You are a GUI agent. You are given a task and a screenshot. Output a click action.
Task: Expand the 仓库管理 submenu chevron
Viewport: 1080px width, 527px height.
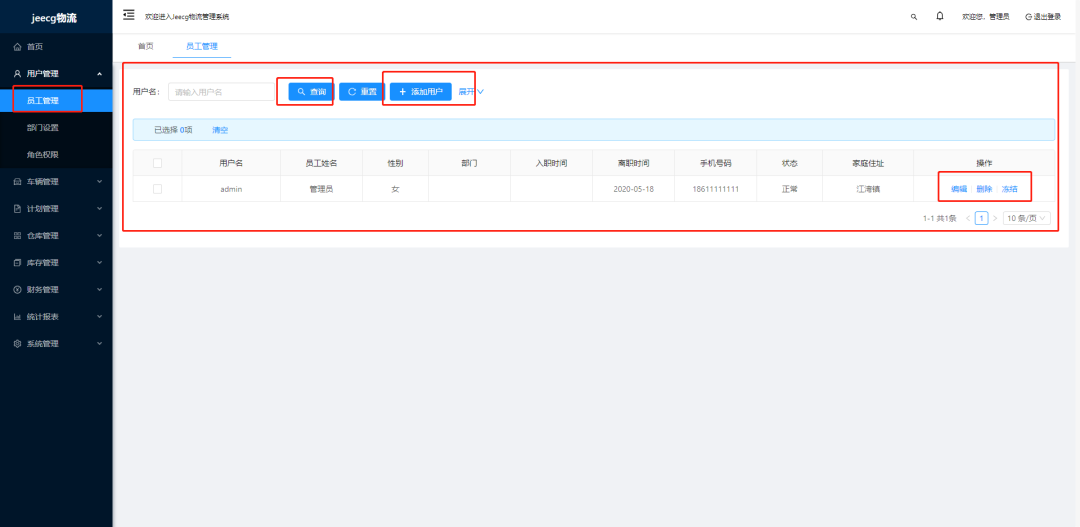click(x=100, y=236)
